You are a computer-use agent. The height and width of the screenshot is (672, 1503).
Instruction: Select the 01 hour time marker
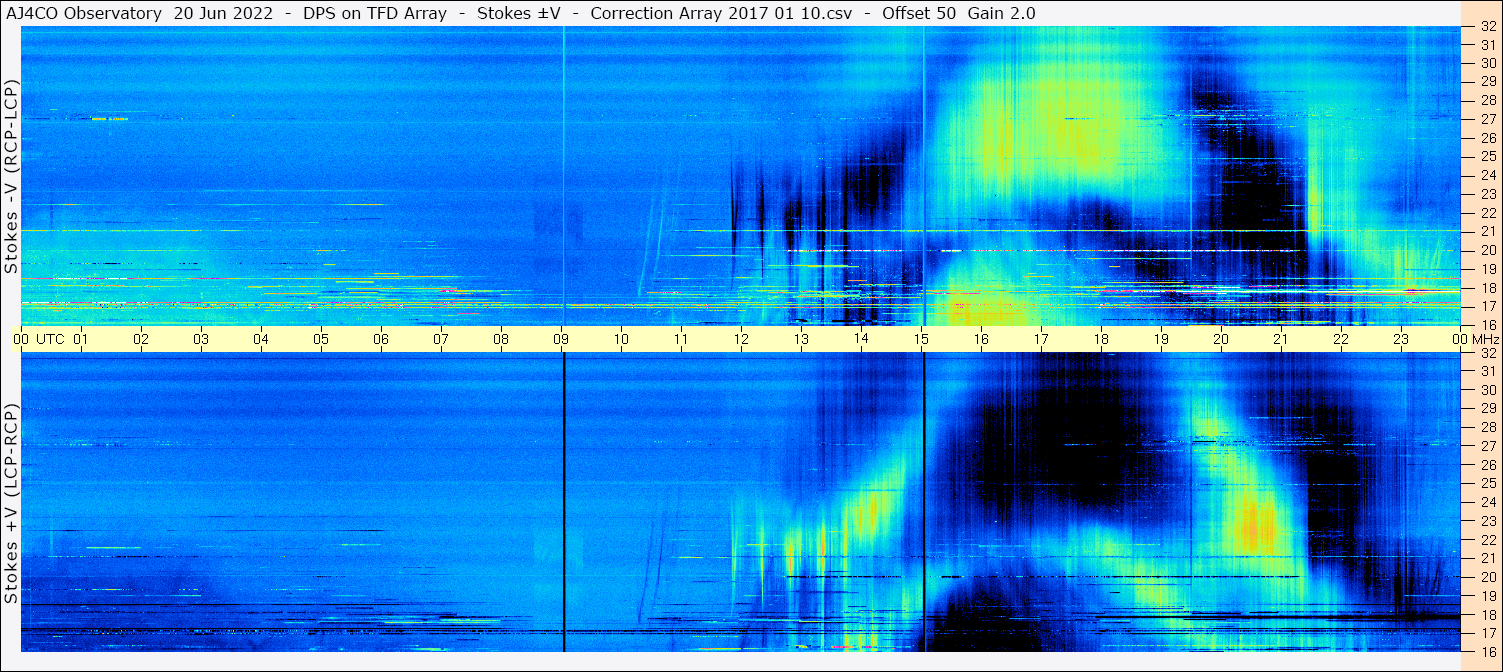click(81, 339)
